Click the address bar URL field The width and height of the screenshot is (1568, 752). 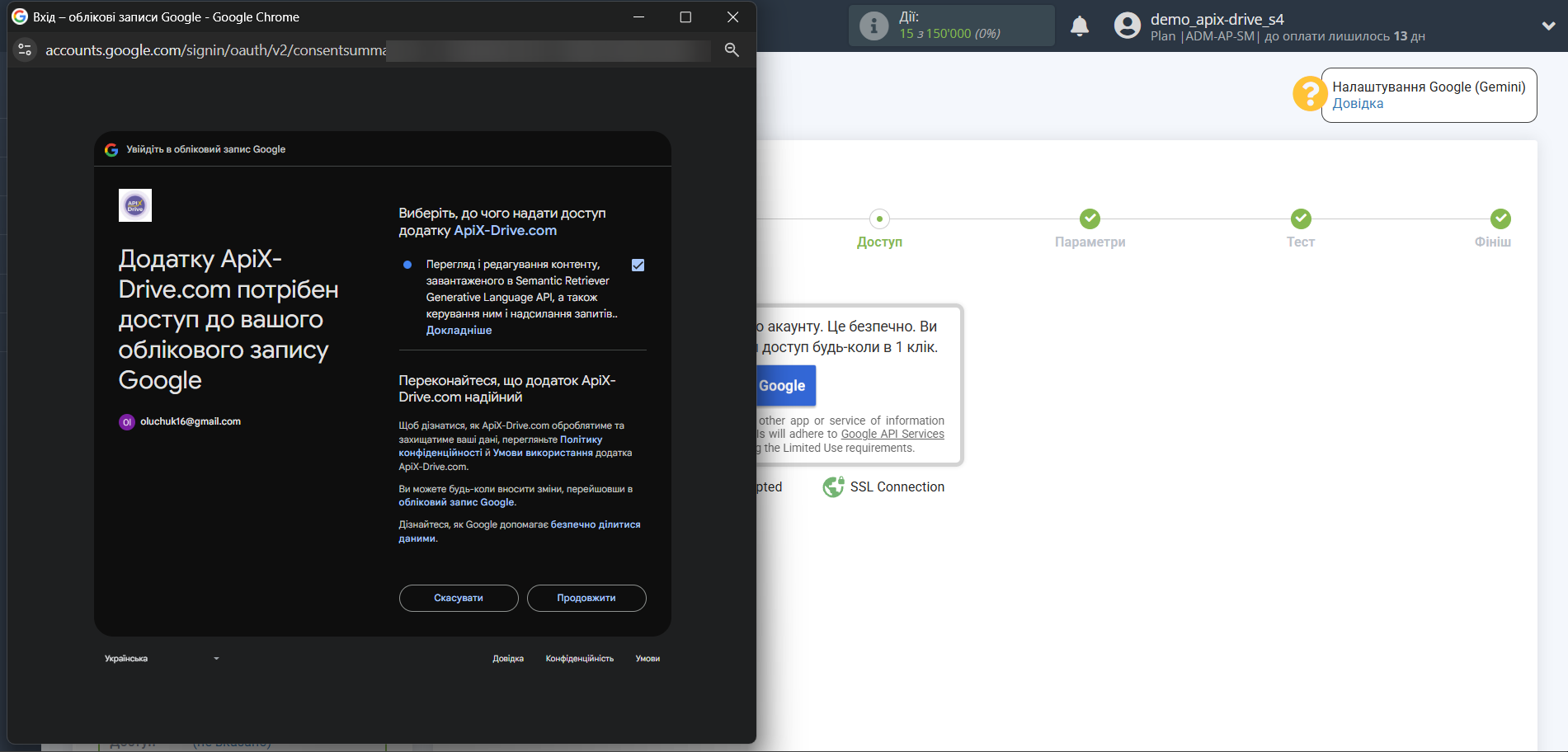tap(214, 50)
